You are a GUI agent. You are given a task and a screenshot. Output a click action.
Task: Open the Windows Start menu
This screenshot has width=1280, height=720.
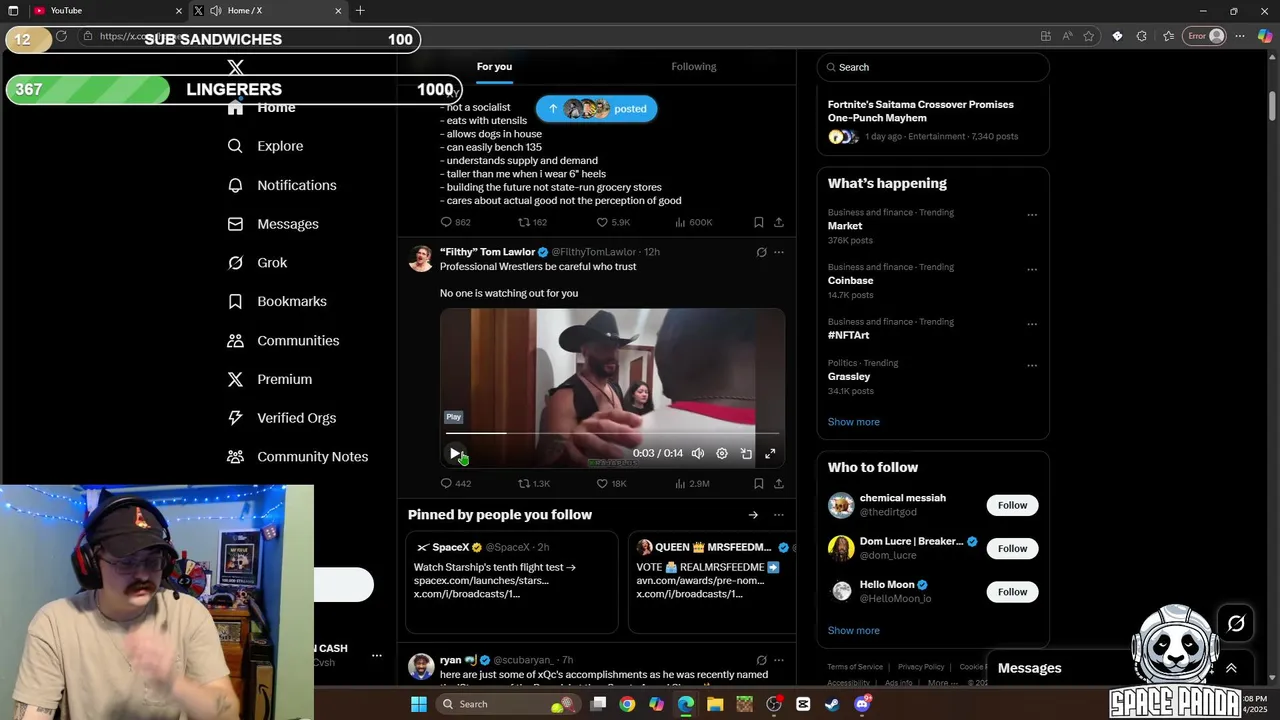pyautogui.click(x=419, y=704)
